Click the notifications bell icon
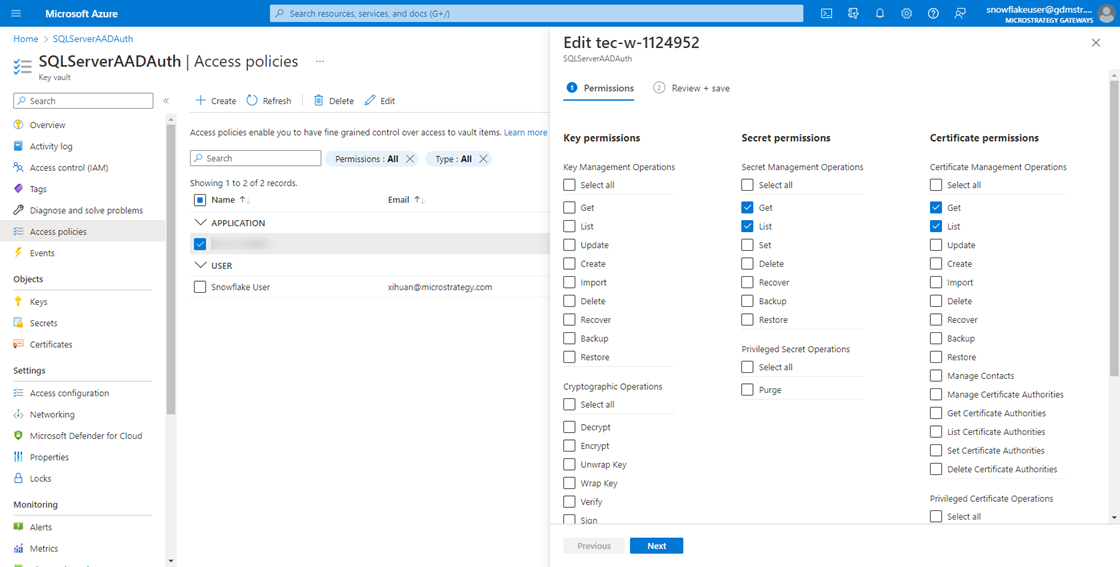This screenshot has width=1120, height=567. coord(880,13)
